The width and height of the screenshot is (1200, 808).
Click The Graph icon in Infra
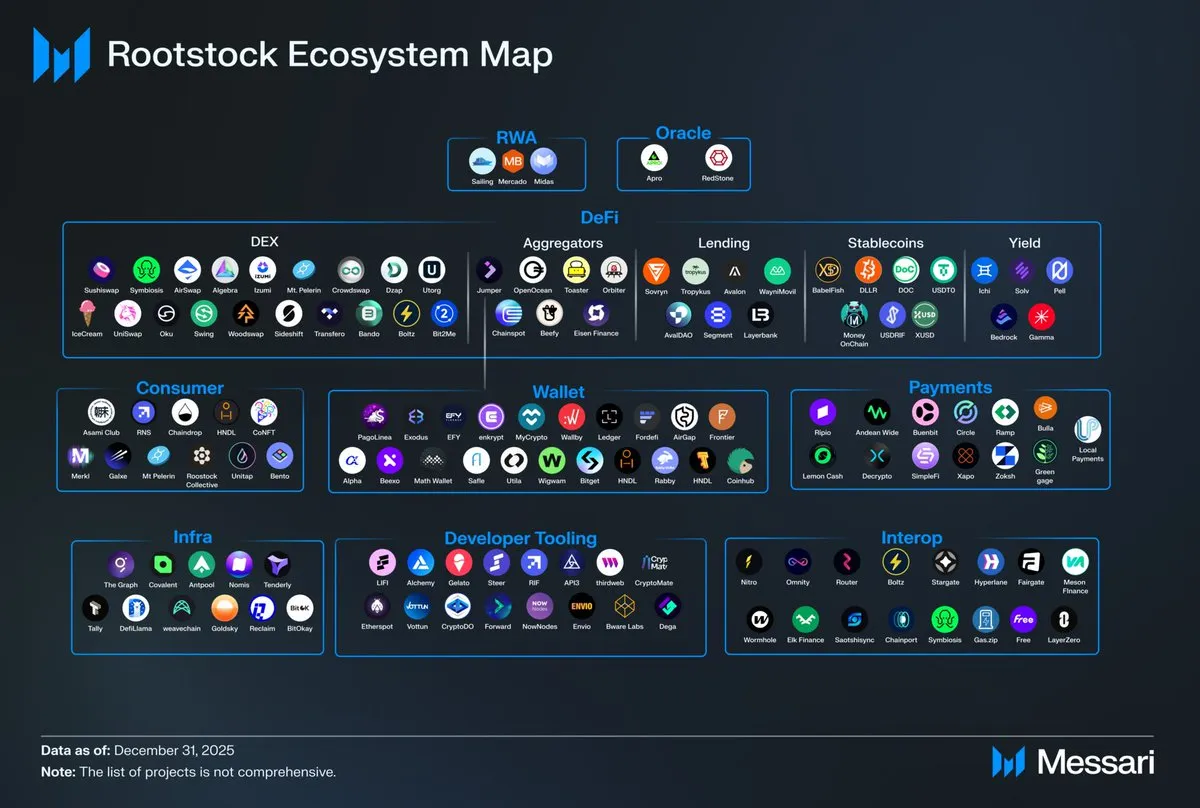(x=121, y=564)
